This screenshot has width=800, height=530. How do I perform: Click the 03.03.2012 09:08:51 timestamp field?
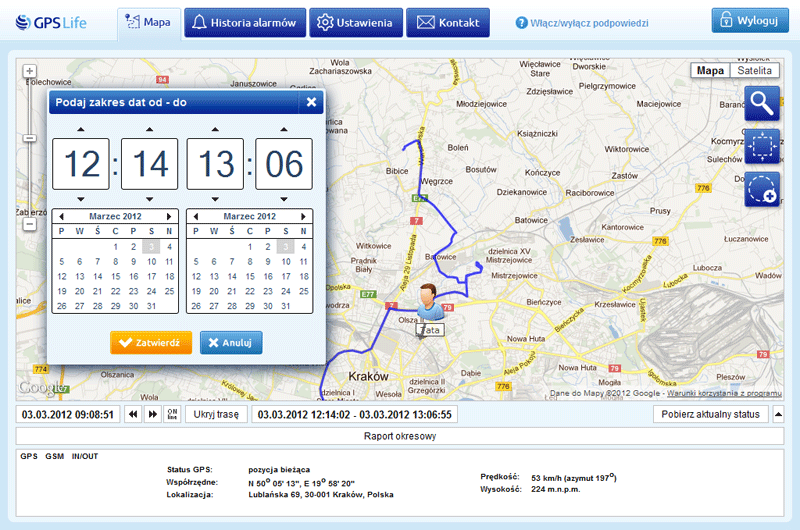pos(68,414)
